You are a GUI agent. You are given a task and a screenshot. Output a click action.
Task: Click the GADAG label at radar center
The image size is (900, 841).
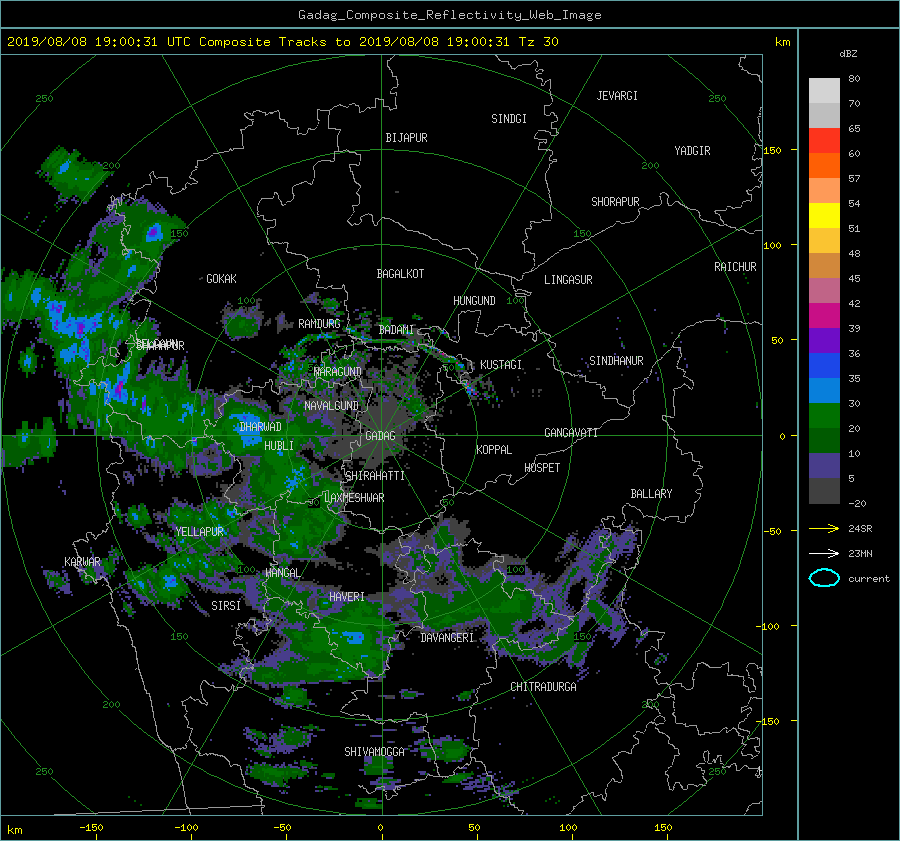[380, 436]
